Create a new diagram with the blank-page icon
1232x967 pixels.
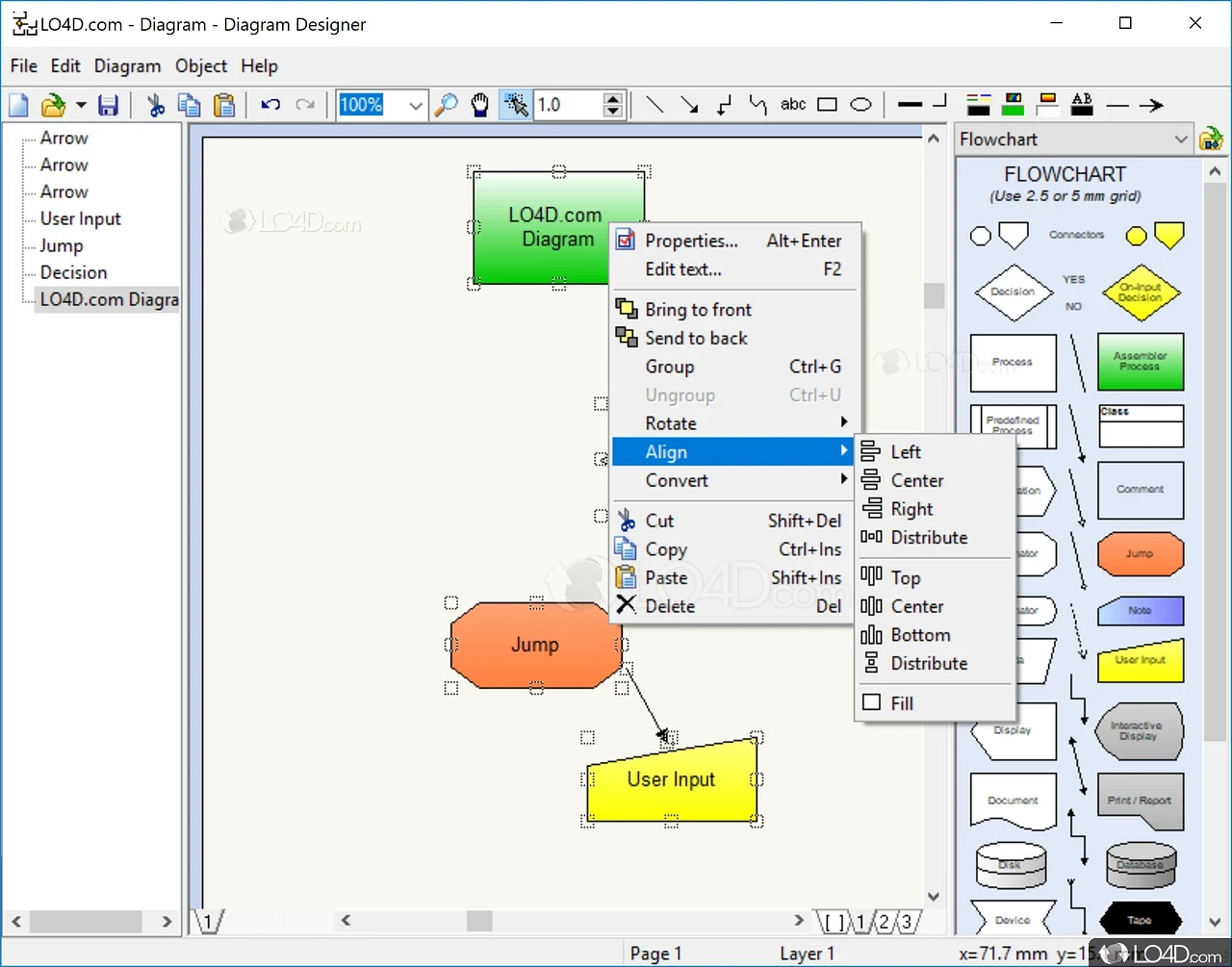coord(18,105)
